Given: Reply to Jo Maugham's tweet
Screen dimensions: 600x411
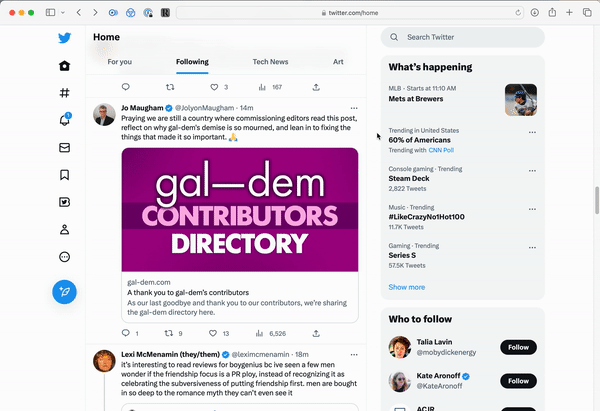Looking at the screenshot, I should point(126,333).
